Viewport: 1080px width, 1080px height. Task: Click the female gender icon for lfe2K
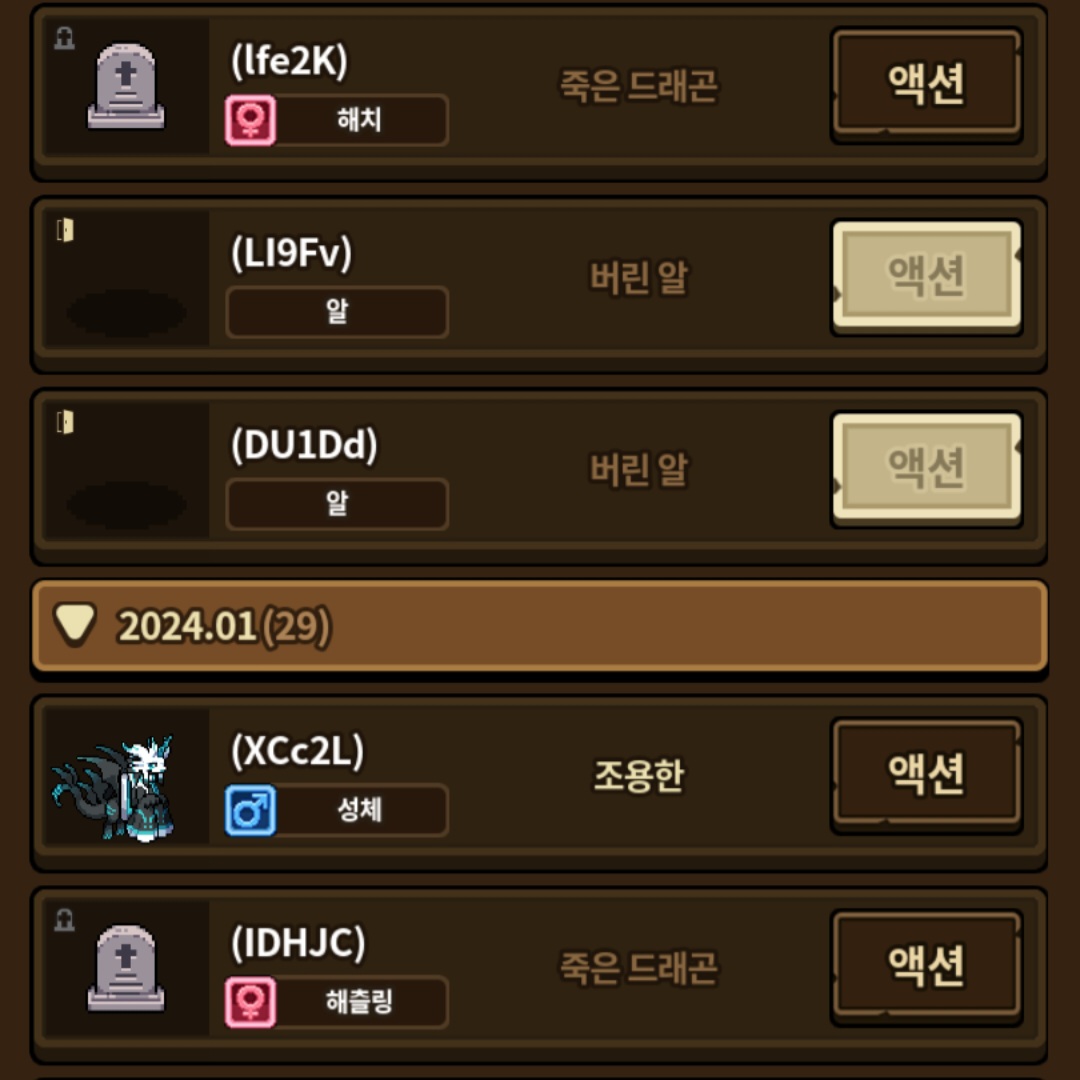[251, 121]
